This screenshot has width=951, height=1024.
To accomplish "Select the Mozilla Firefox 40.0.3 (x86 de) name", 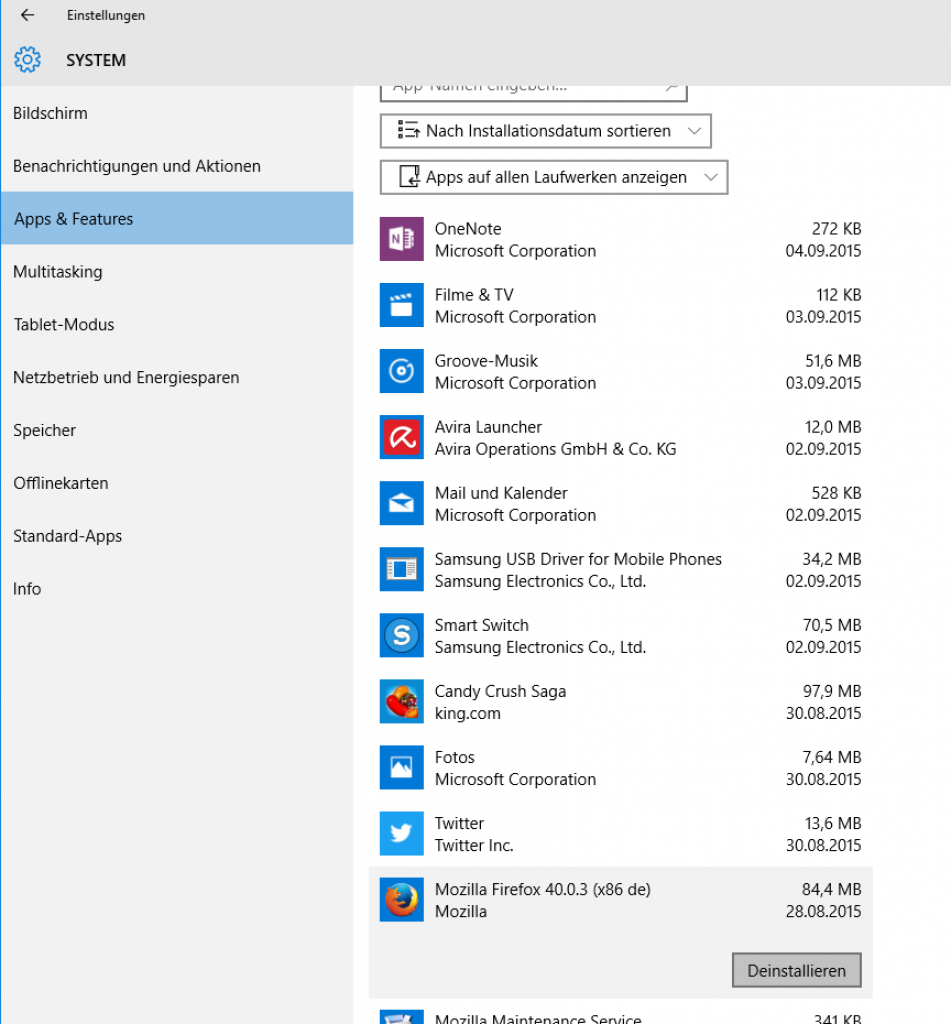I will (543, 889).
